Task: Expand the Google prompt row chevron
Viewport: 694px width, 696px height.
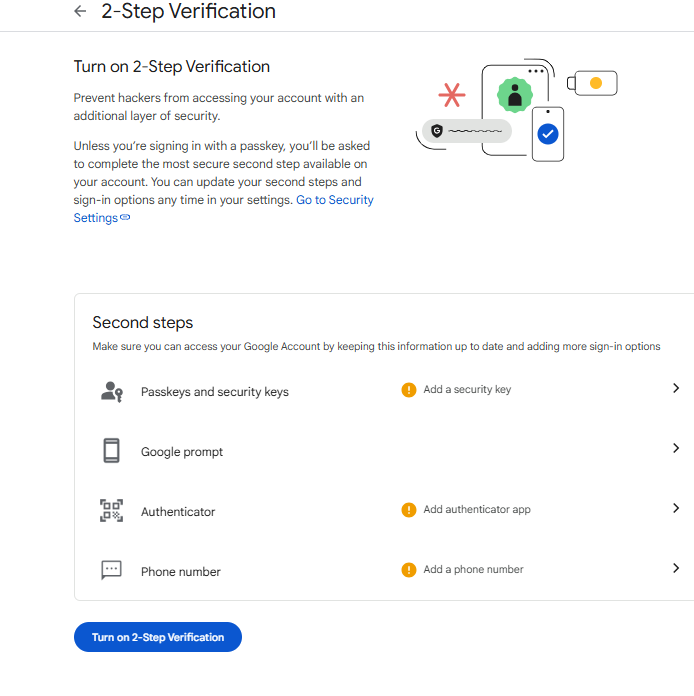Action: click(x=676, y=448)
